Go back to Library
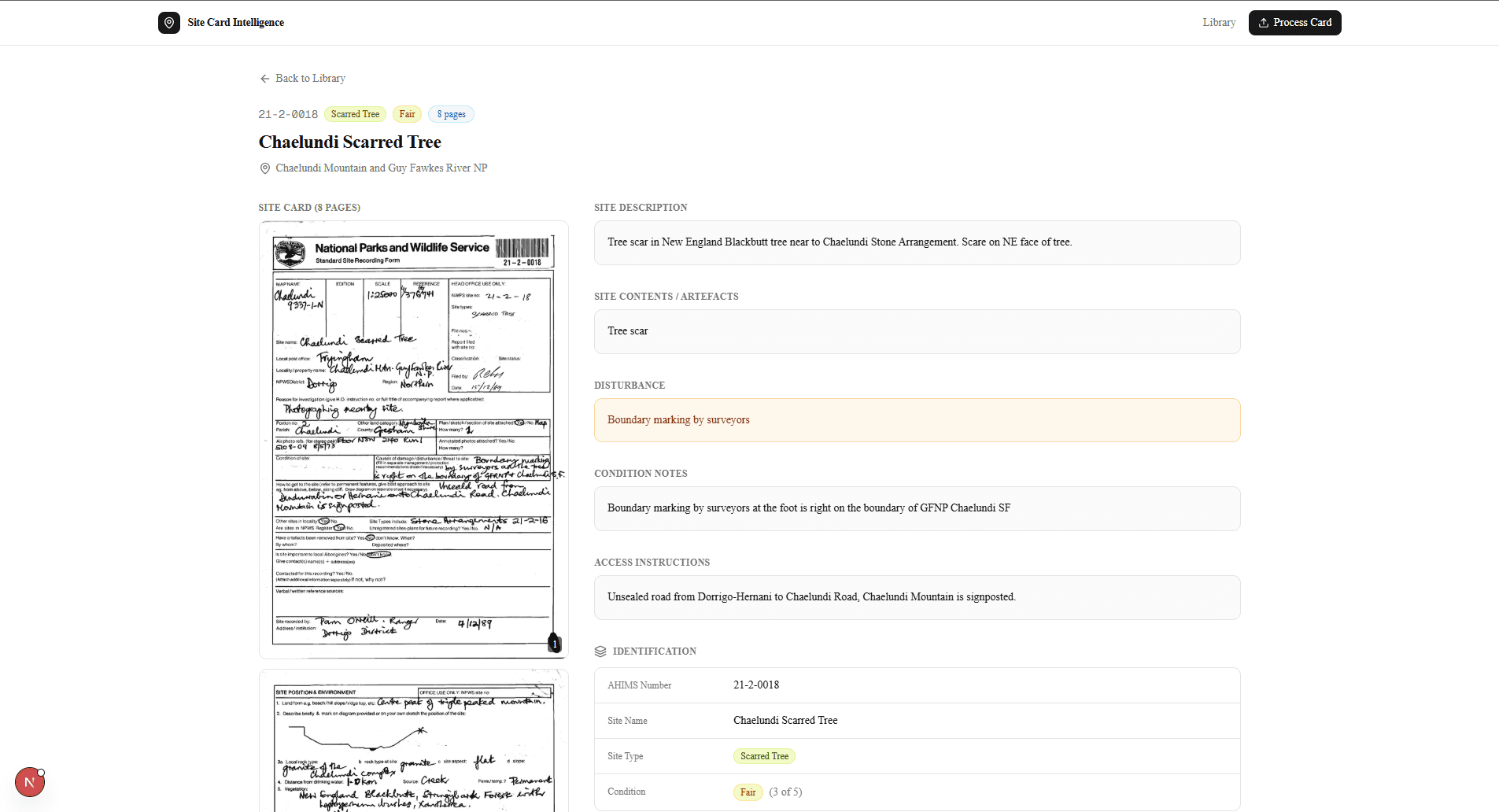1499x812 pixels. (x=310, y=79)
